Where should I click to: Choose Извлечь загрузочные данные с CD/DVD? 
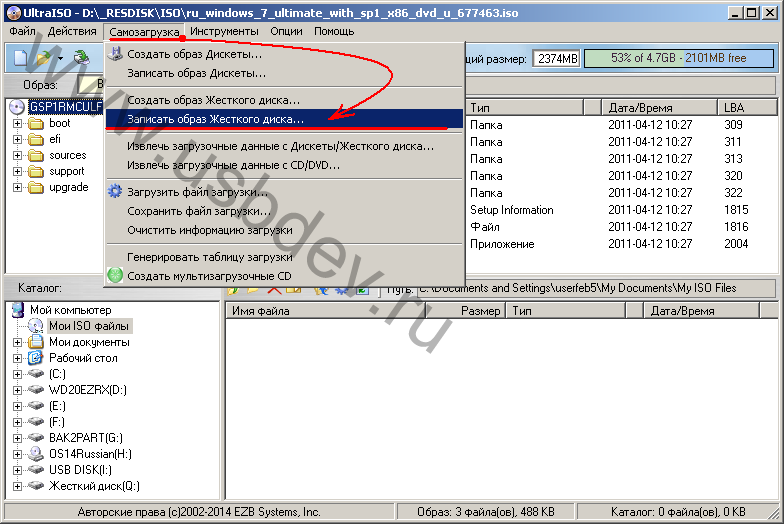[x=284, y=165]
